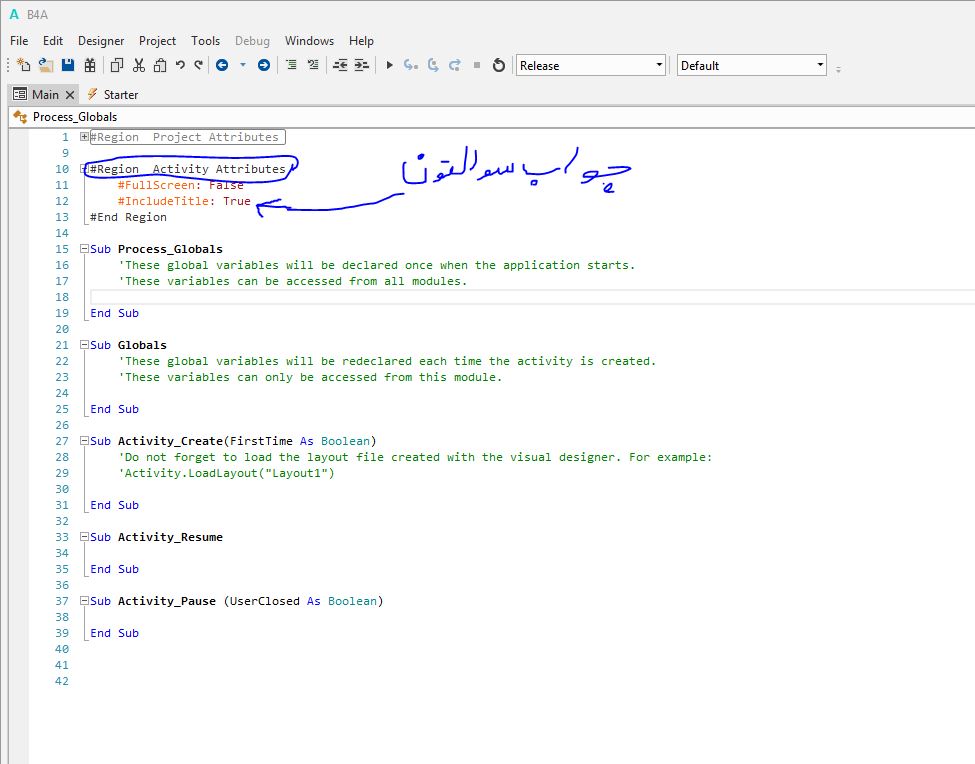Screen dimensions: 975x764
Task: Collapse the Activity Attributes region
Action: (x=85, y=169)
